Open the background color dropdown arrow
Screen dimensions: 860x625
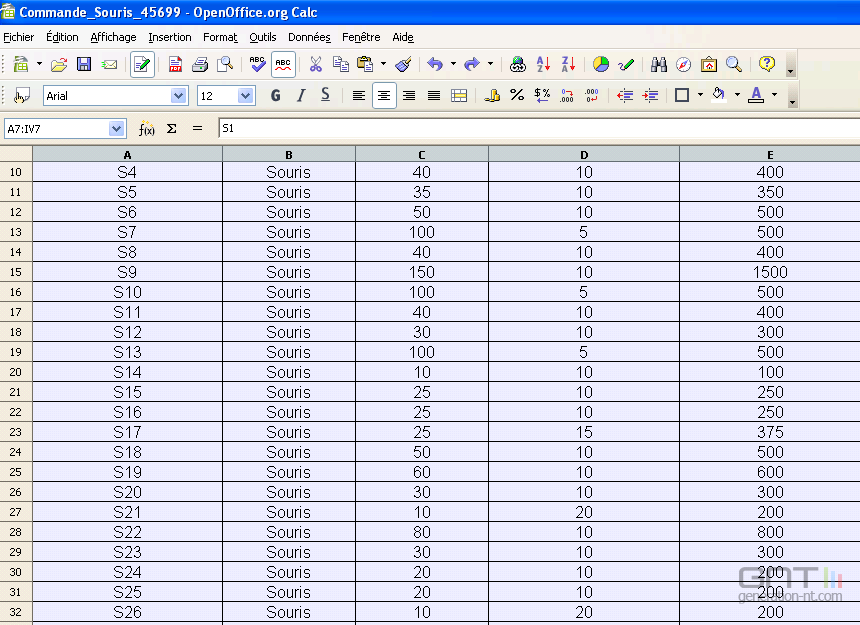(x=737, y=95)
